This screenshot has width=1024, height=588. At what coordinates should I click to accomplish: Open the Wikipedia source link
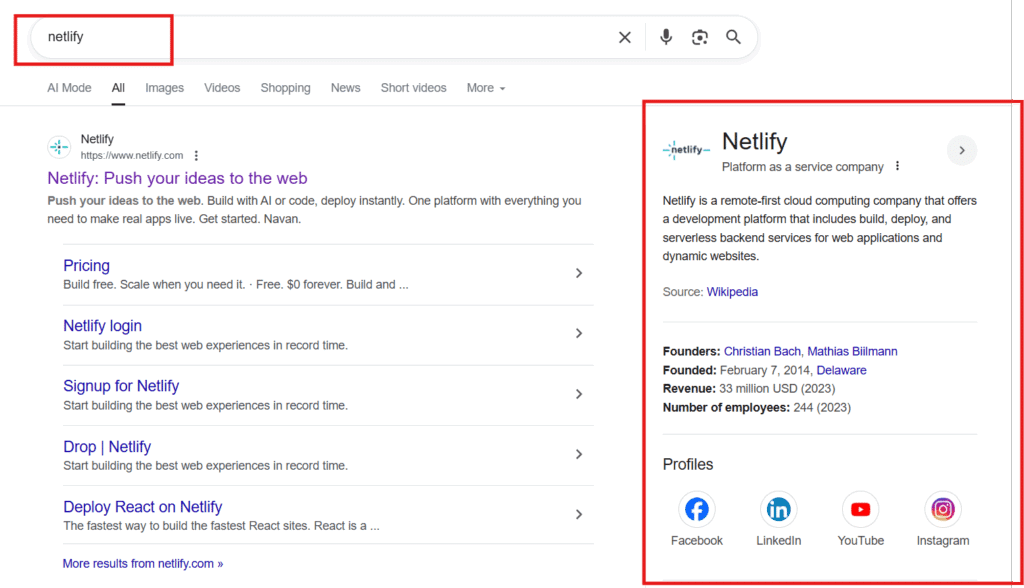click(x=732, y=291)
